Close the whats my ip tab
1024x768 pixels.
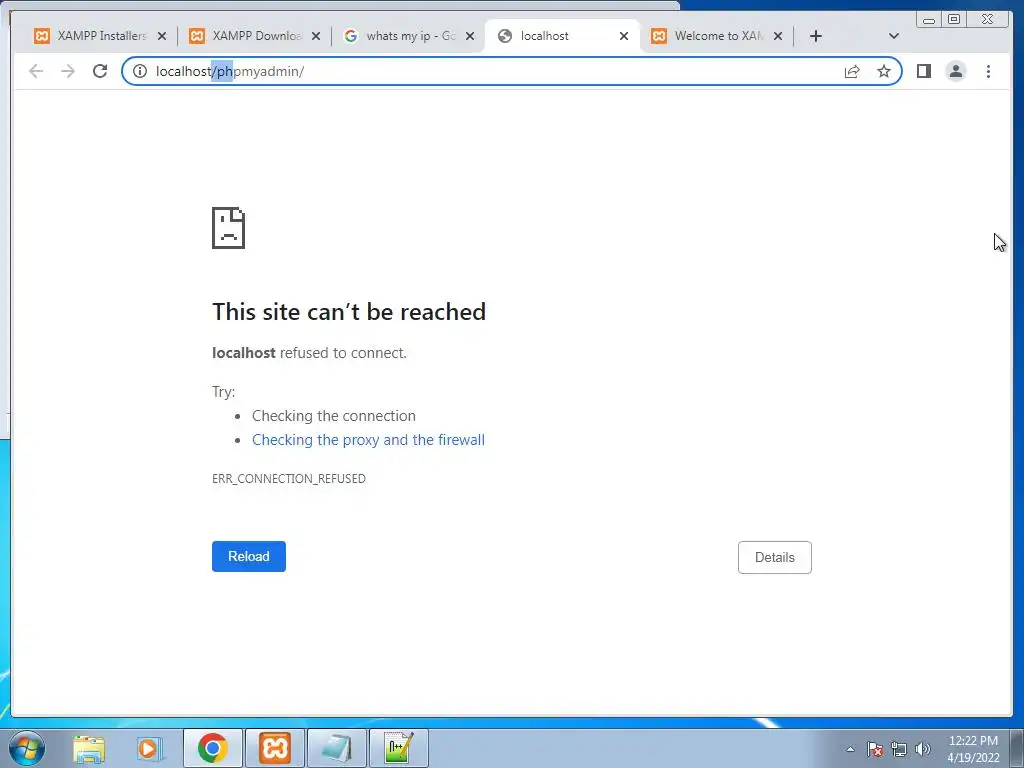click(x=470, y=37)
